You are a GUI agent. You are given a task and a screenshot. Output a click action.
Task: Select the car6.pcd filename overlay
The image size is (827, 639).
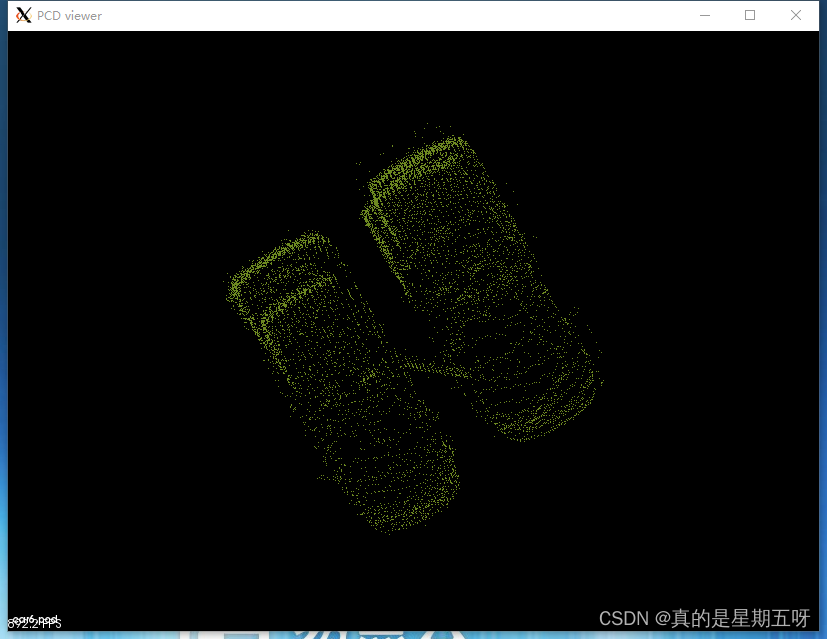(x=35, y=619)
